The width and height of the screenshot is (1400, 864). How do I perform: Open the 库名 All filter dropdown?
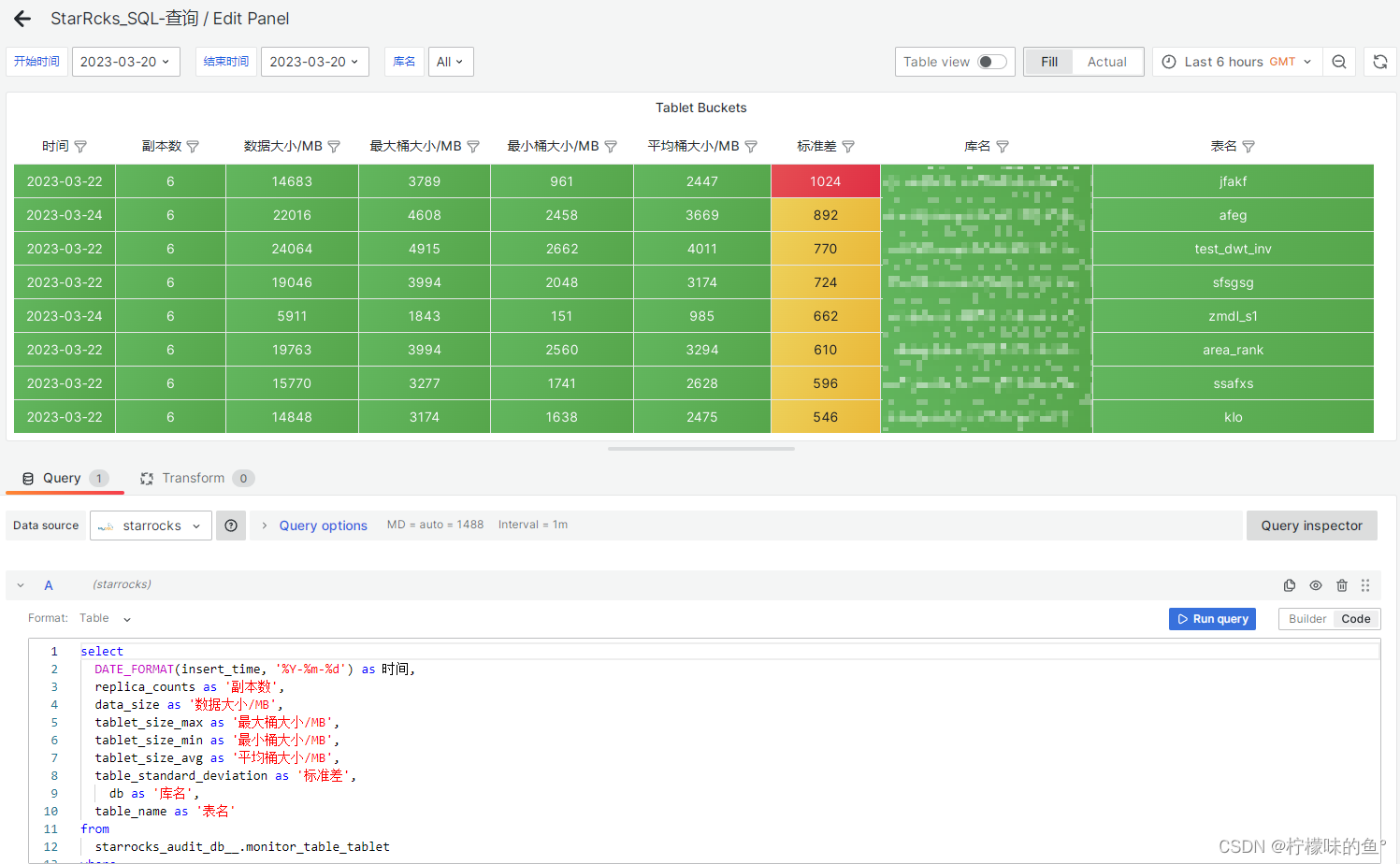(x=450, y=61)
